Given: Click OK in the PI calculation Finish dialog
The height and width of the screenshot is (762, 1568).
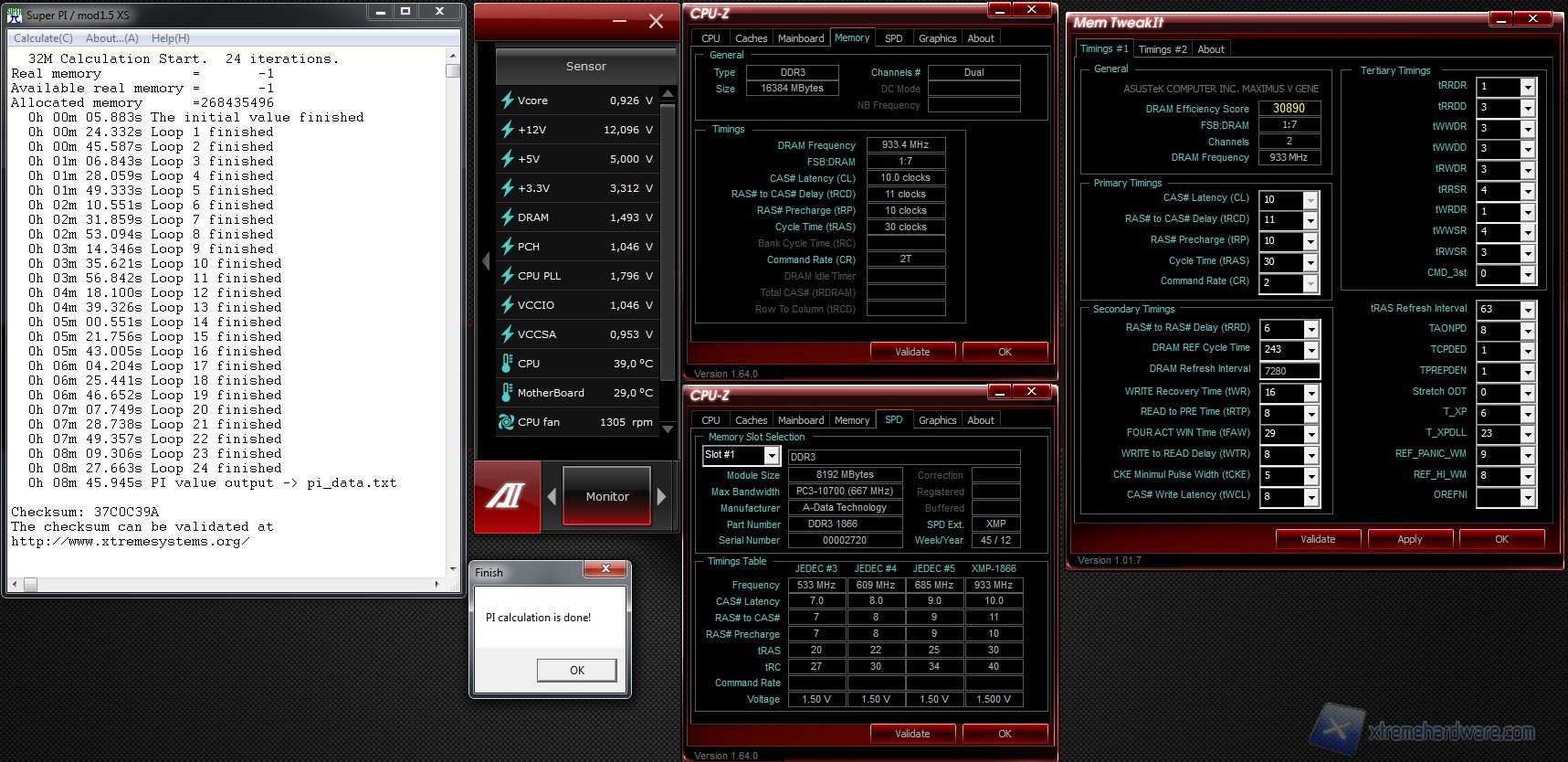Looking at the screenshot, I should click(576, 670).
